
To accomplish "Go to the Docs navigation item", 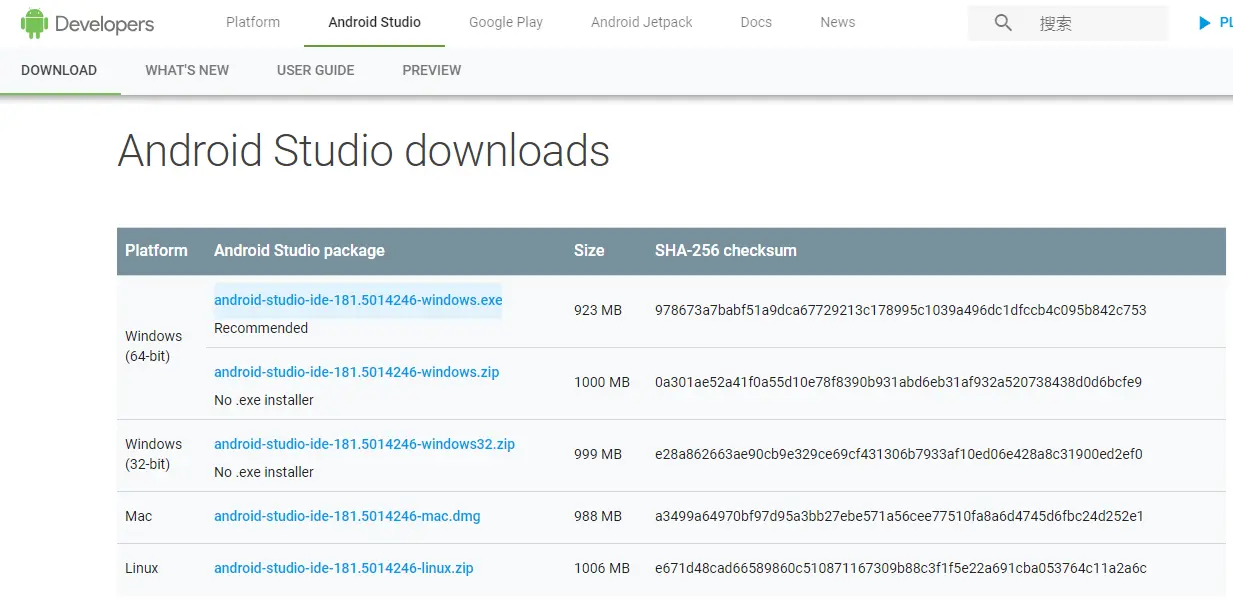I will point(756,22).
